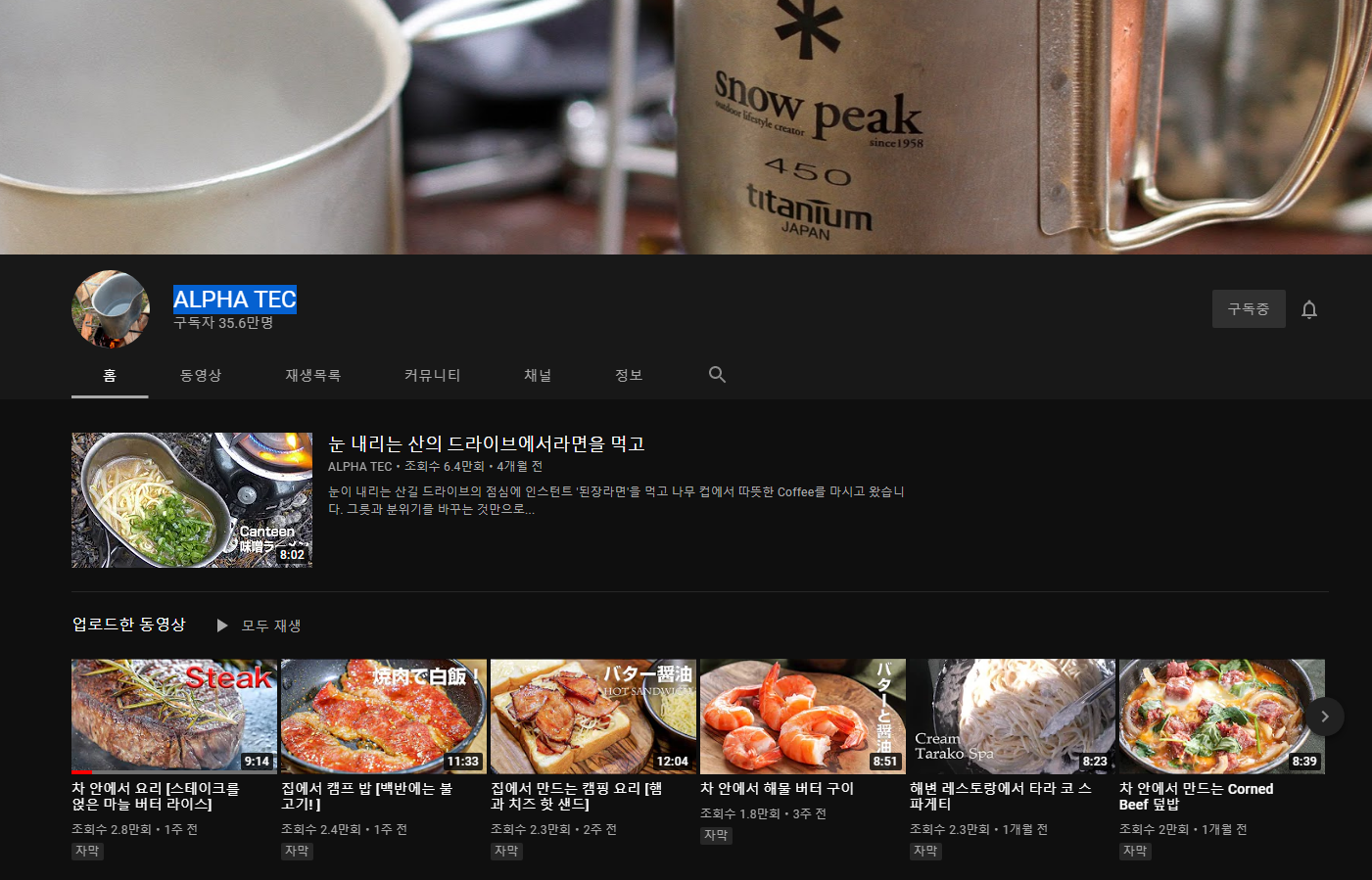This screenshot has height=880, width=1372.
Task: Click 자막 badge under Corned Beef video
Action: [1135, 852]
